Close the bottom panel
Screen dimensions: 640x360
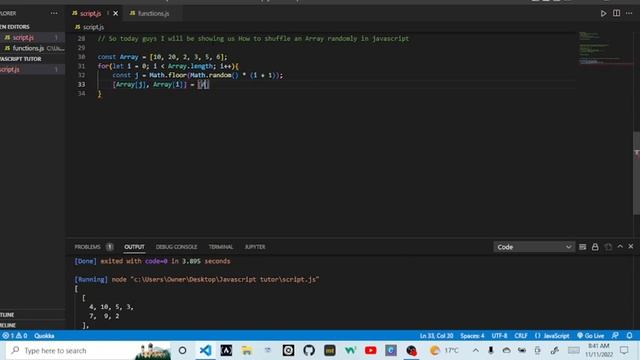(631, 247)
